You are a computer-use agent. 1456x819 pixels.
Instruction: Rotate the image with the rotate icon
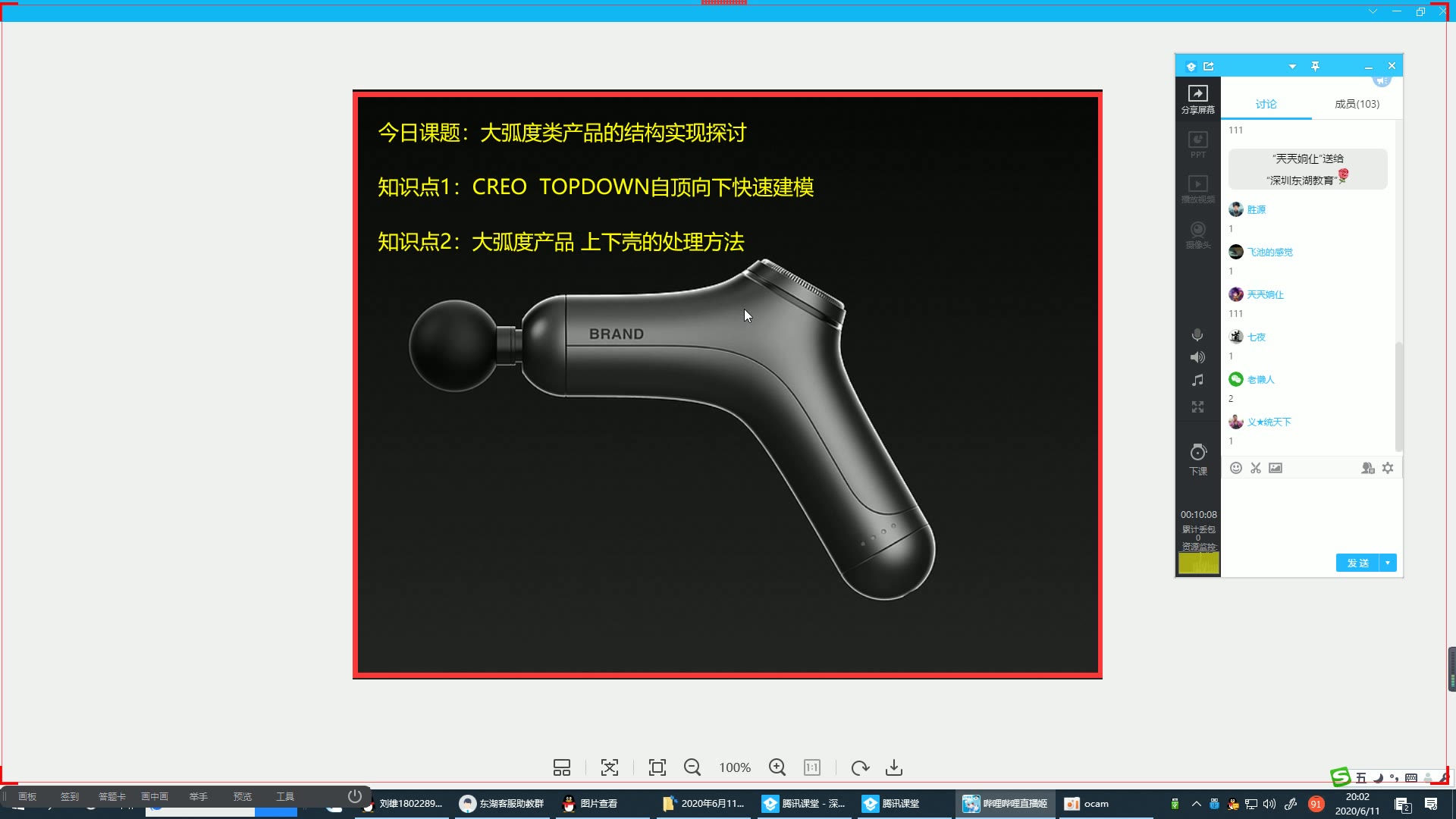coord(860,767)
